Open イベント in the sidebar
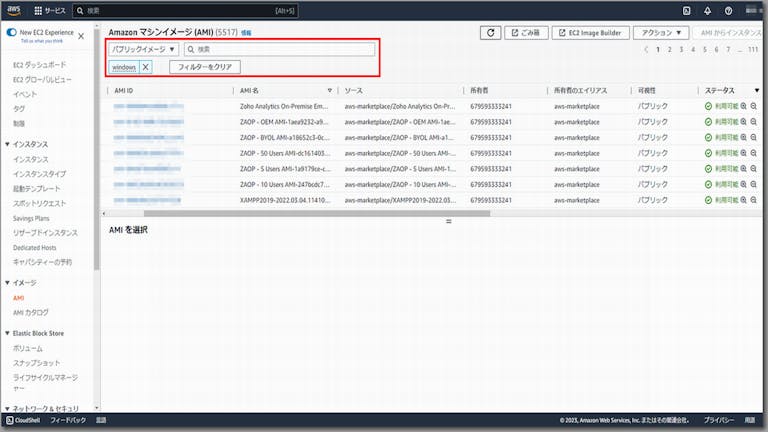Screen dimensions: 768x432 (25, 95)
